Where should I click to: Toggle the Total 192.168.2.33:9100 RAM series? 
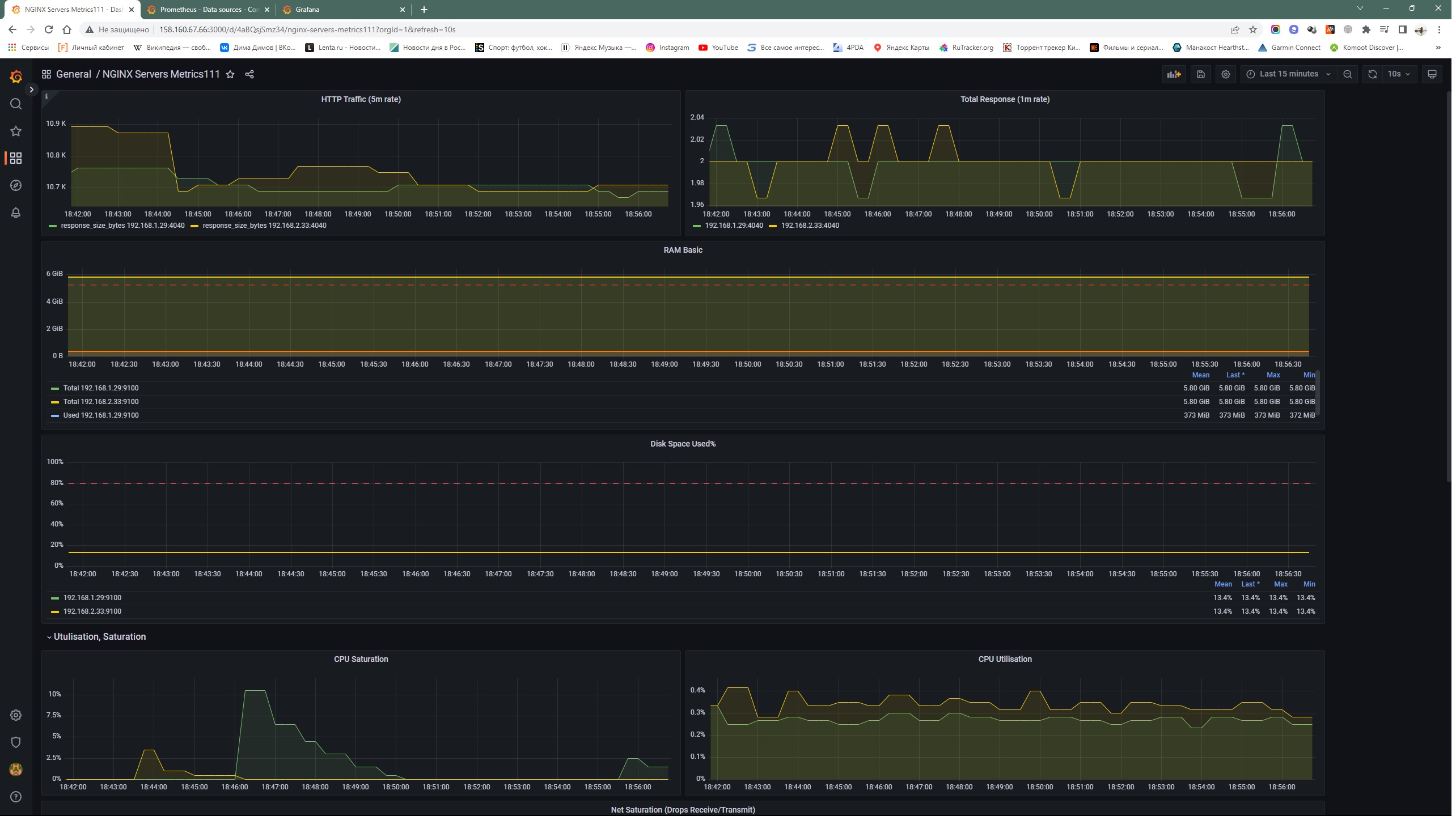coord(101,402)
